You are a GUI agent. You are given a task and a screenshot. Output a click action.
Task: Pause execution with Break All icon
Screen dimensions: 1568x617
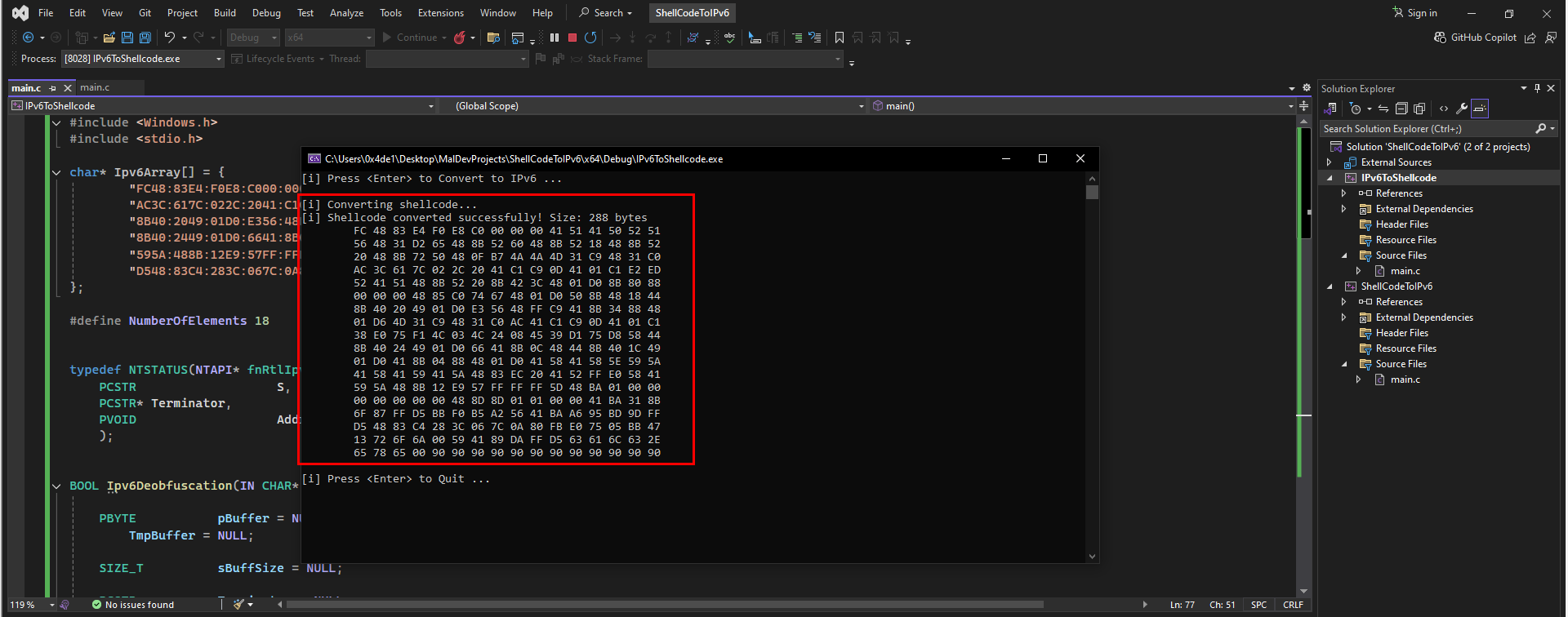point(555,38)
